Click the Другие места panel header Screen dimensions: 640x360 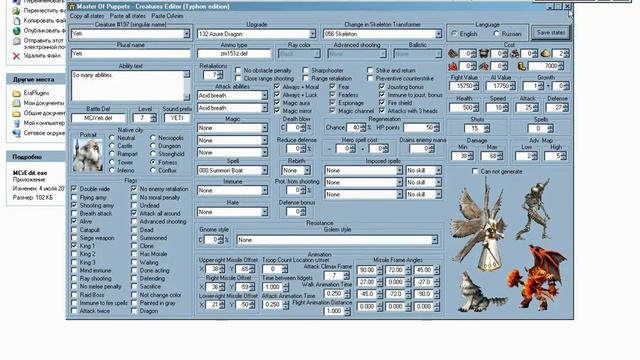click(x=36, y=79)
